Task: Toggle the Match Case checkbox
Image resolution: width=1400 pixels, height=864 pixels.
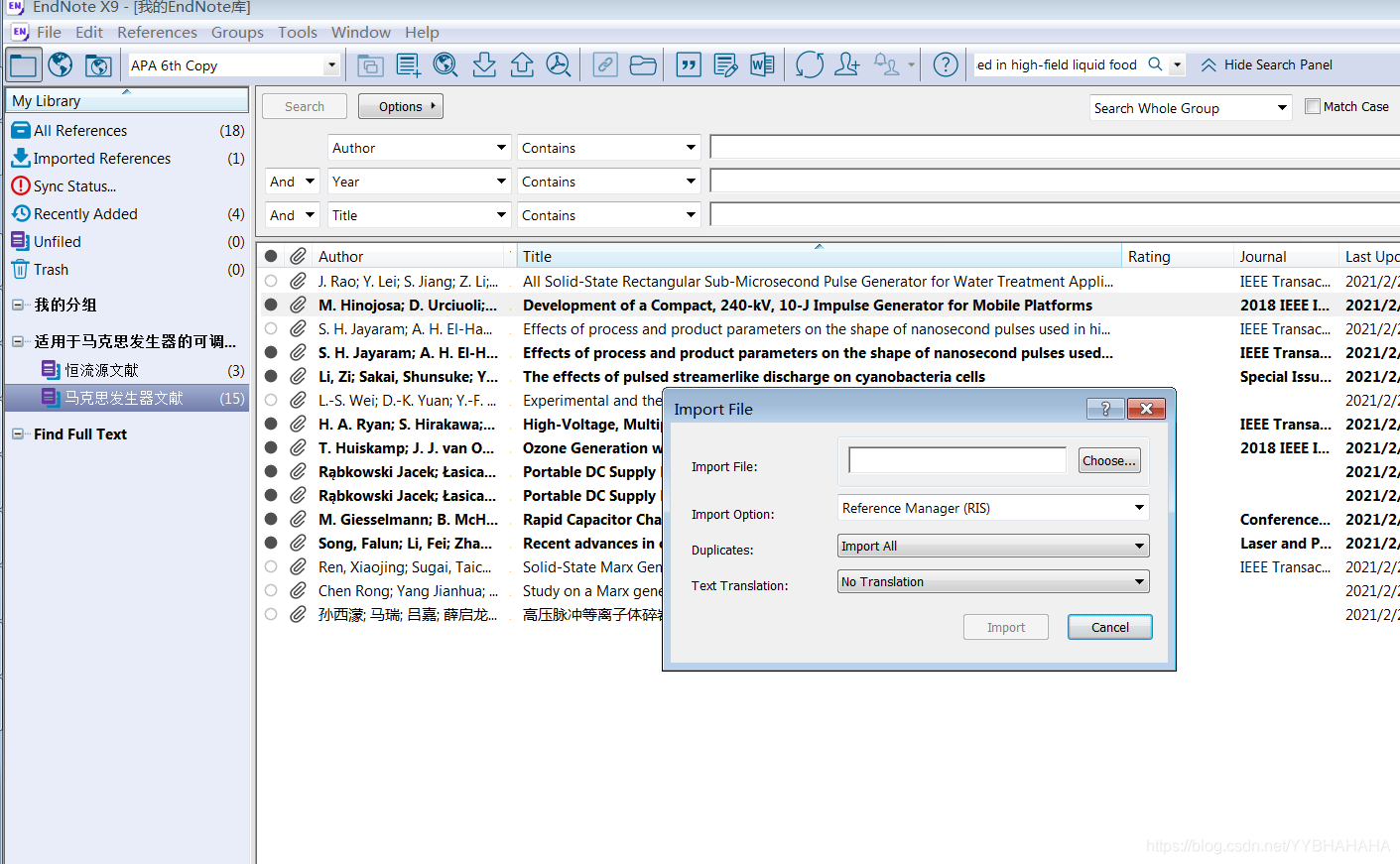Action: (1313, 106)
